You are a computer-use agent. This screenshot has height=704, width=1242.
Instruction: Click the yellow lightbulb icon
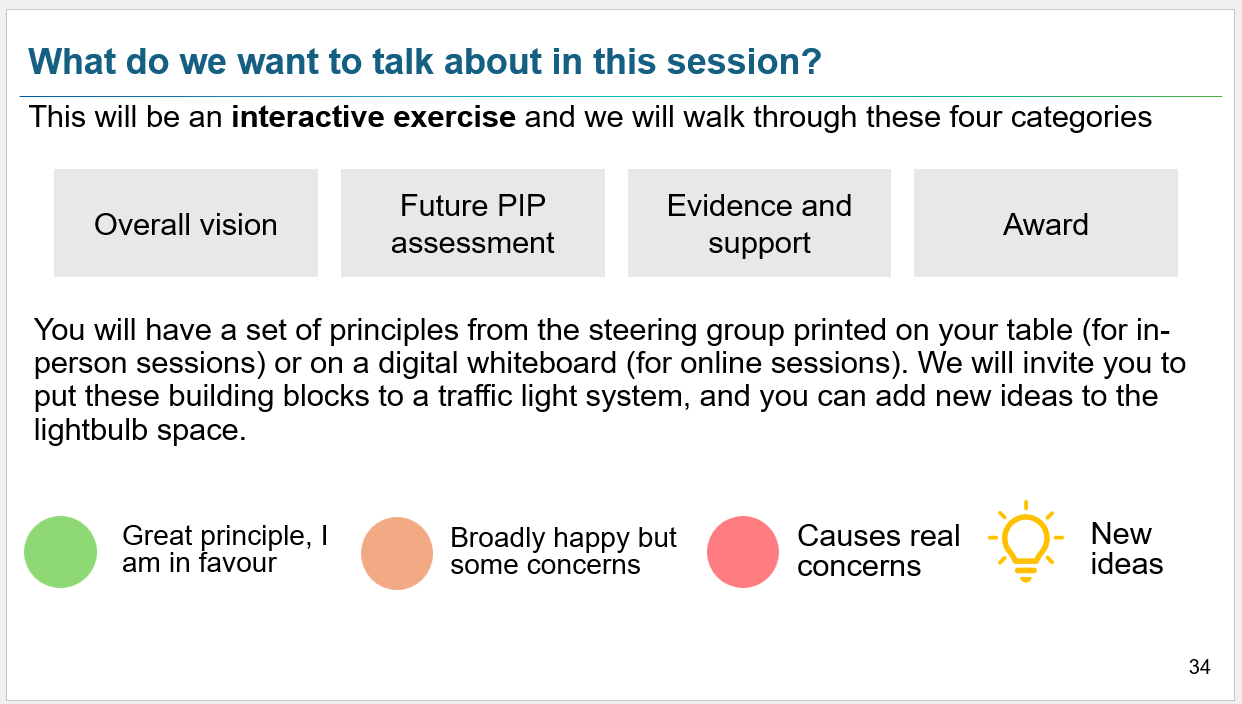[x=1025, y=541]
